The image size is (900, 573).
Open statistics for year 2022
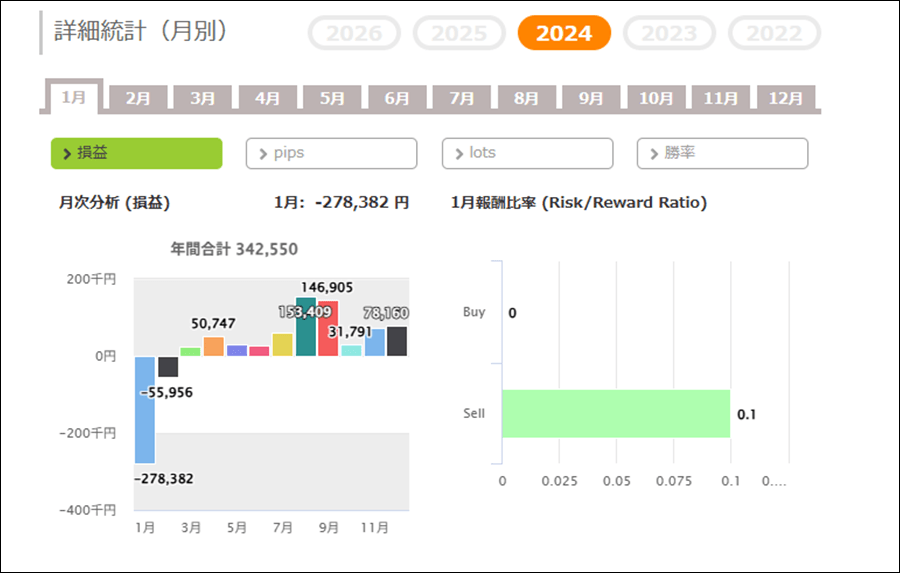774,33
